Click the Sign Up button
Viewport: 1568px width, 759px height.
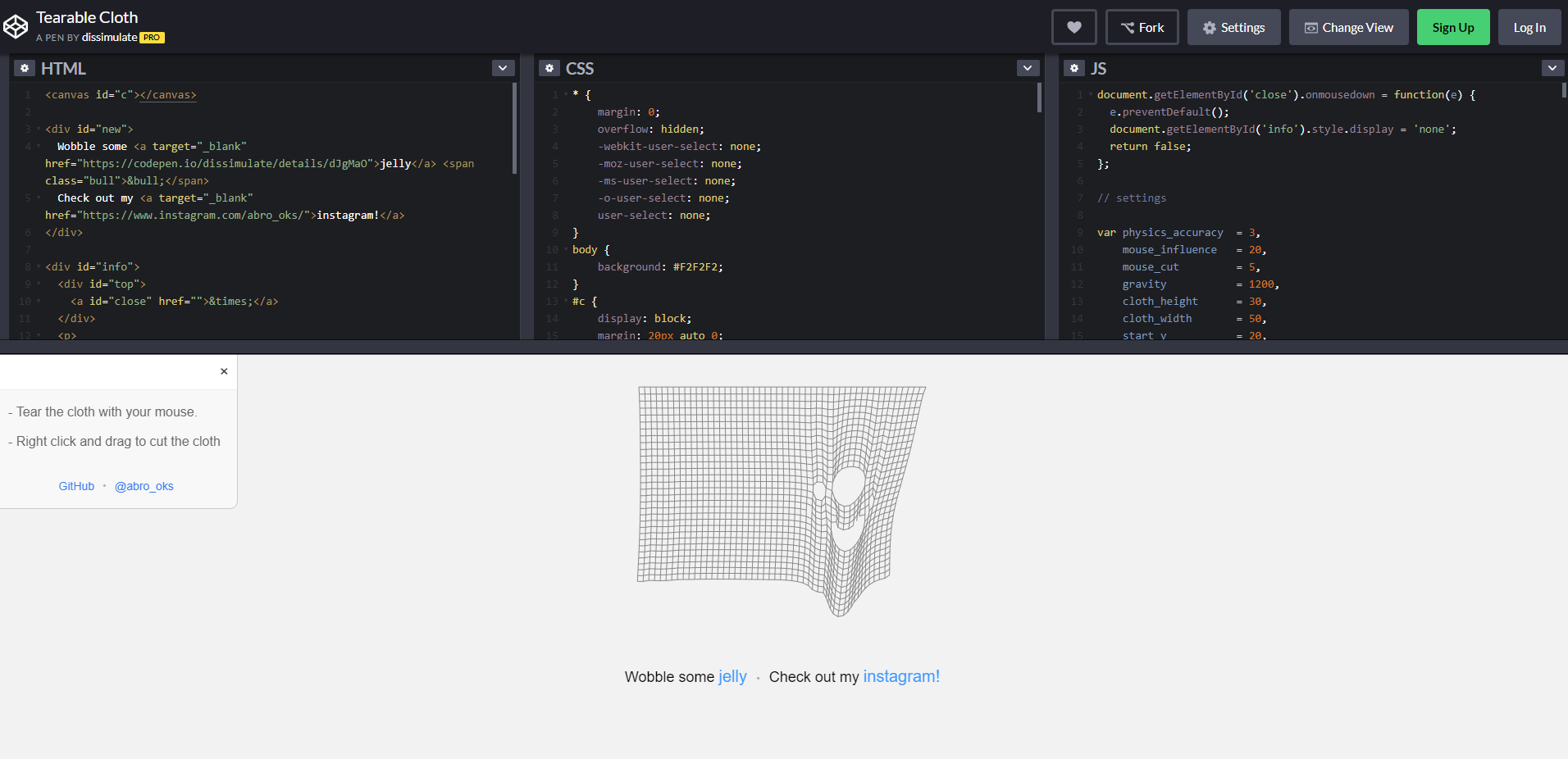[1452, 27]
